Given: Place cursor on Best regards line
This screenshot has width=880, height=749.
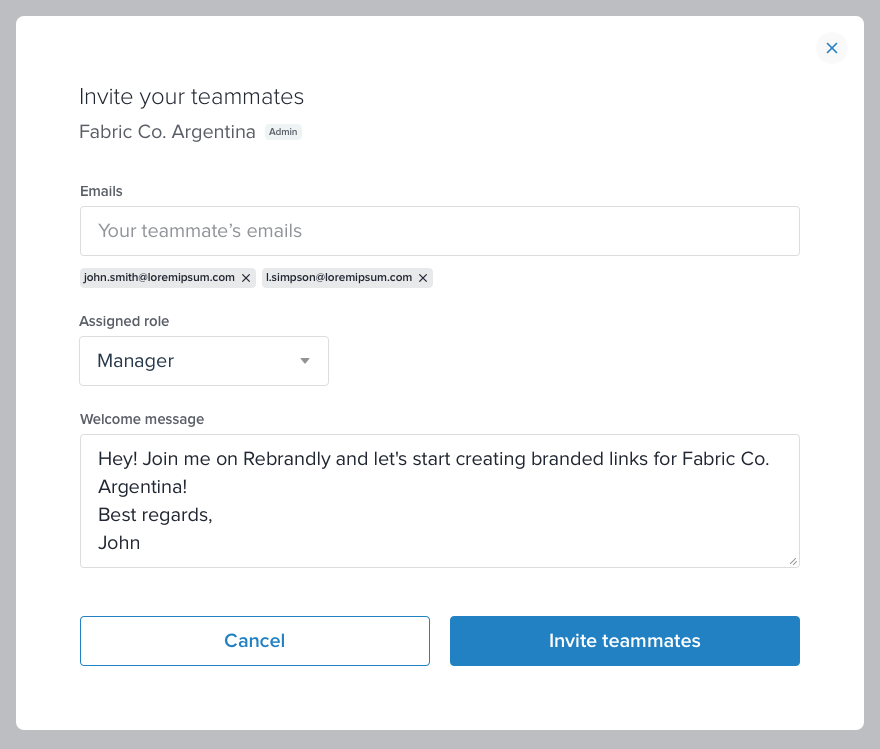Looking at the screenshot, I should click(155, 514).
